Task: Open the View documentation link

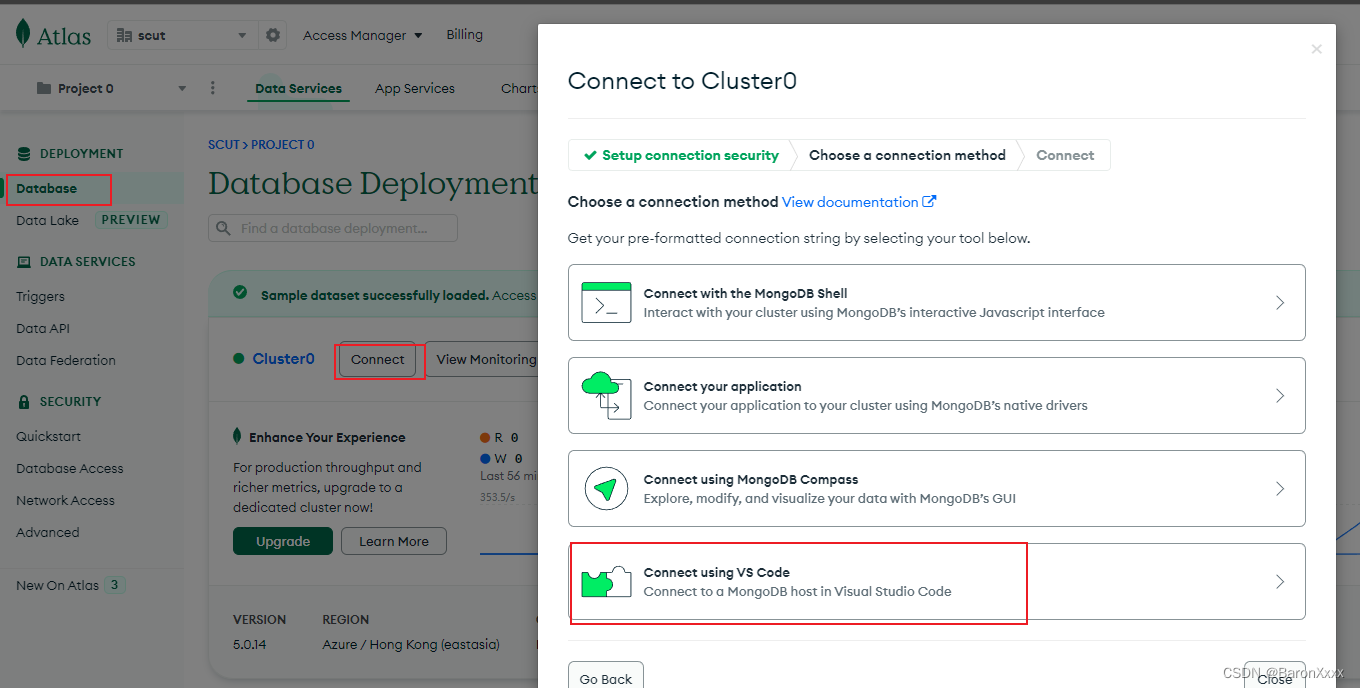Action: 850,202
